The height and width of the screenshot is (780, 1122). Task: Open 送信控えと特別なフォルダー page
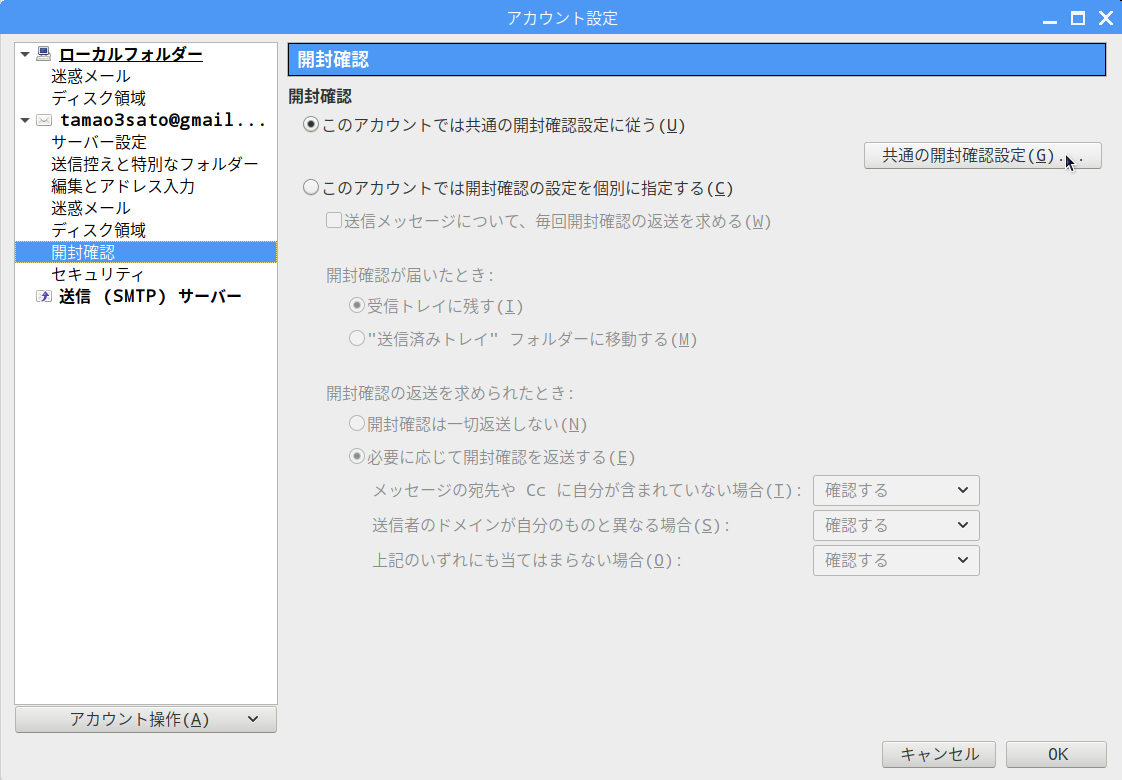155,164
